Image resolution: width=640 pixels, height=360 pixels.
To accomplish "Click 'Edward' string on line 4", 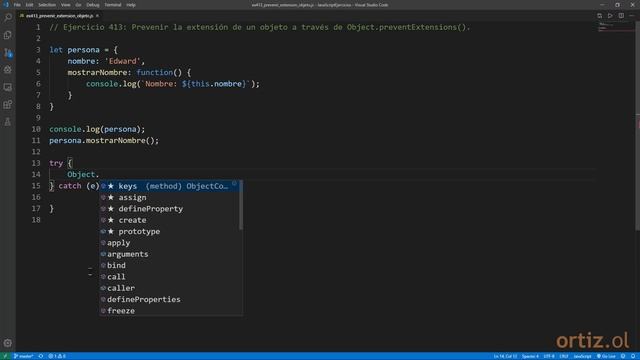I will click(122, 61).
